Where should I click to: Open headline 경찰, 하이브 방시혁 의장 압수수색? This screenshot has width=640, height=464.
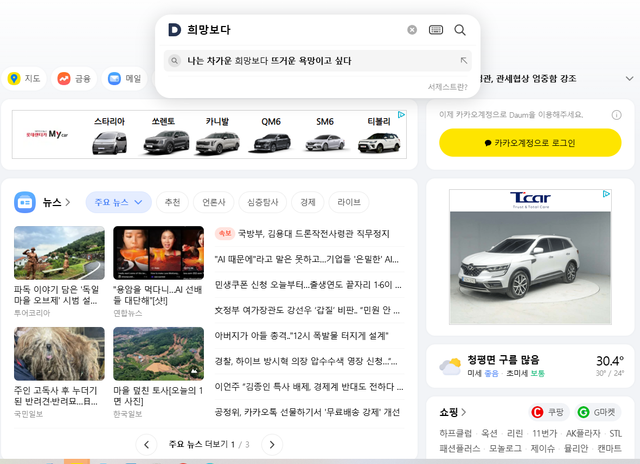point(306,361)
